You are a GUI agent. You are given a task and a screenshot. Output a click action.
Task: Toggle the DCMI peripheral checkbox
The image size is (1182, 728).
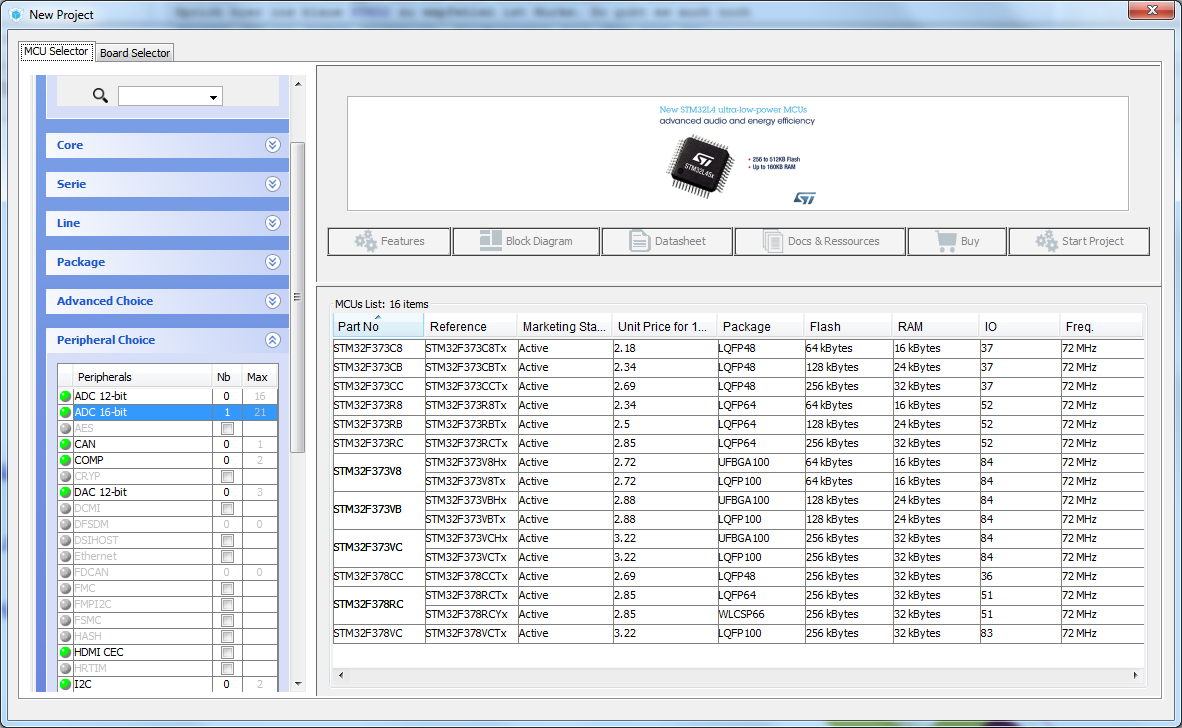[227, 509]
